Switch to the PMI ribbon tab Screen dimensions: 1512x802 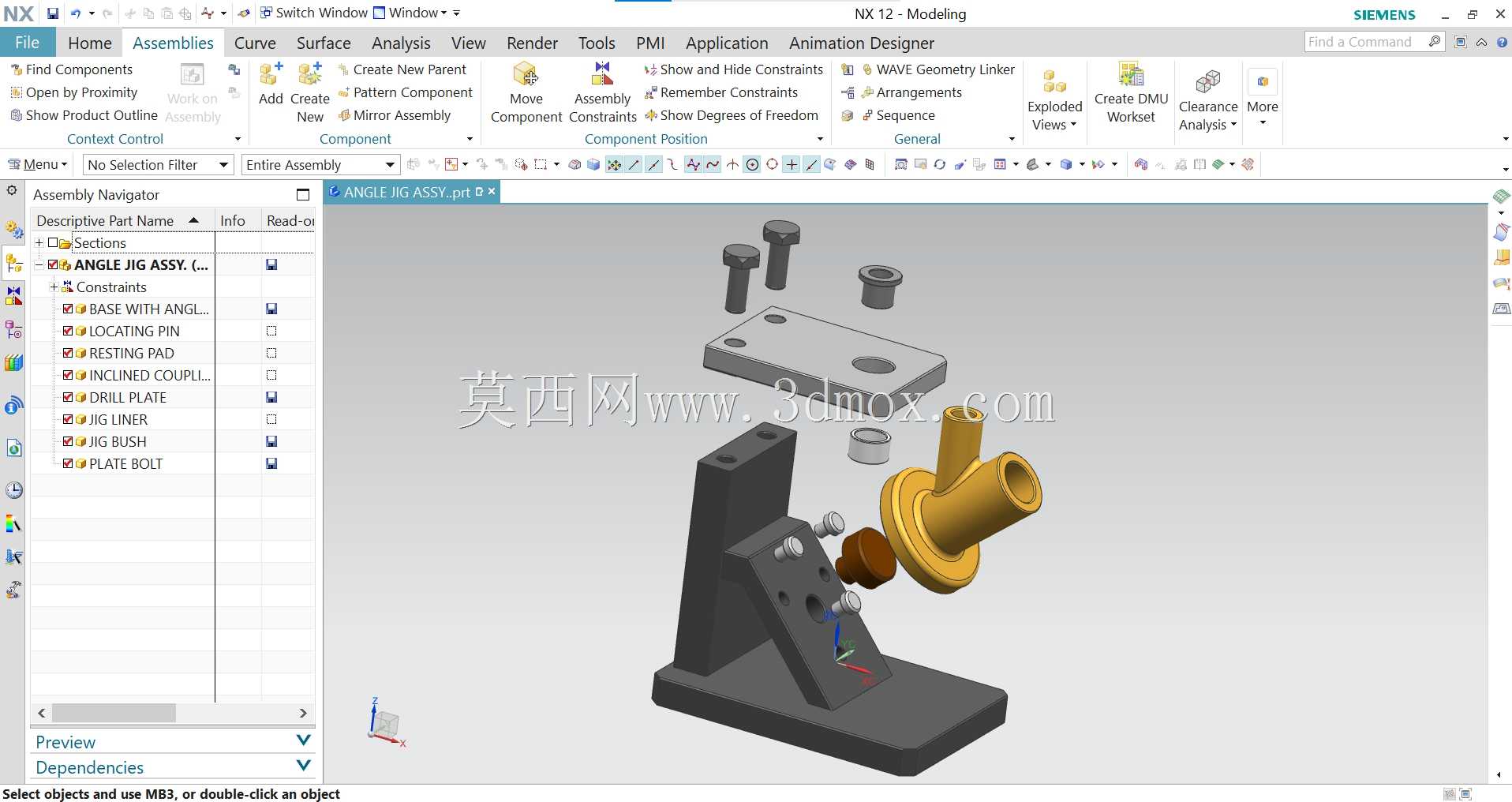650,43
